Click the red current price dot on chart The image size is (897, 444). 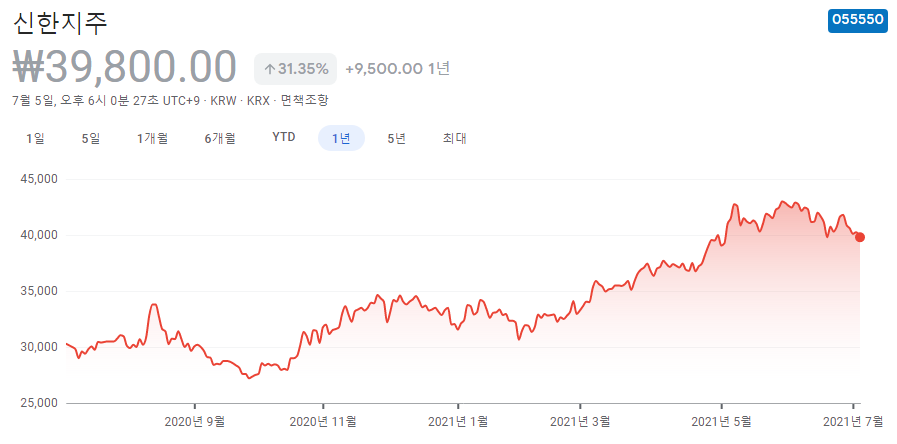859,237
